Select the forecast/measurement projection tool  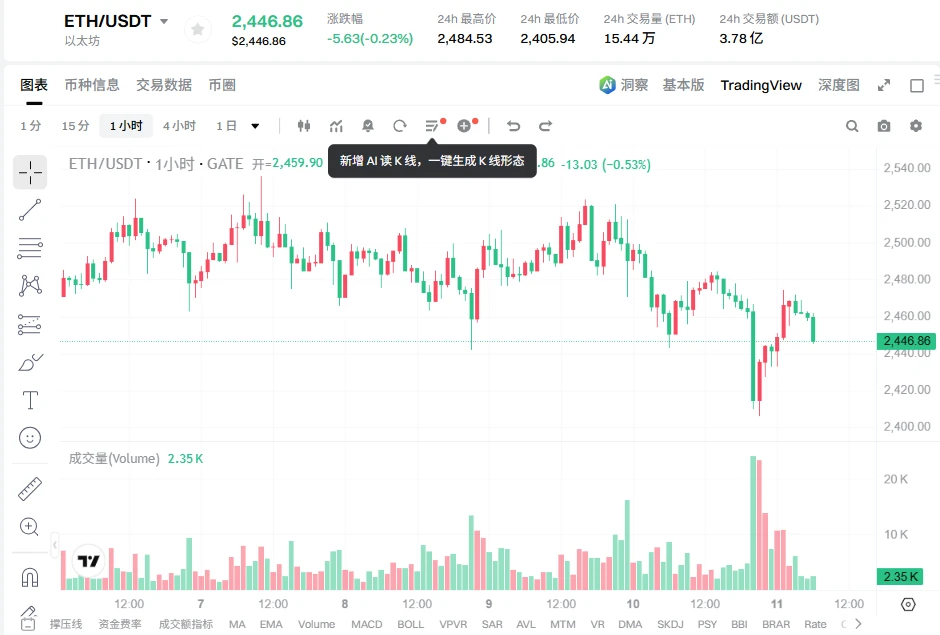(30, 324)
